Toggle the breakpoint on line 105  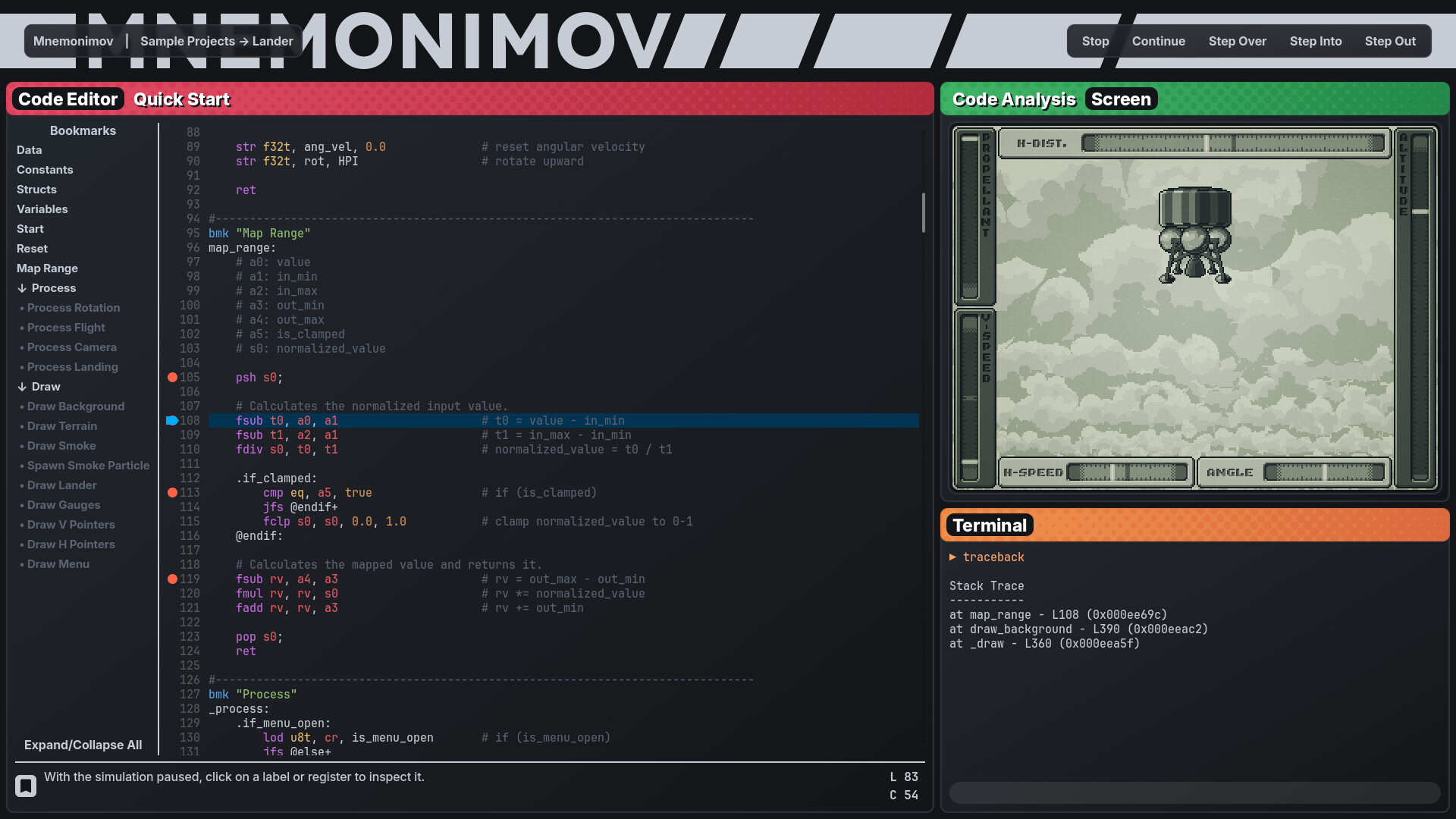pos(172,377)
